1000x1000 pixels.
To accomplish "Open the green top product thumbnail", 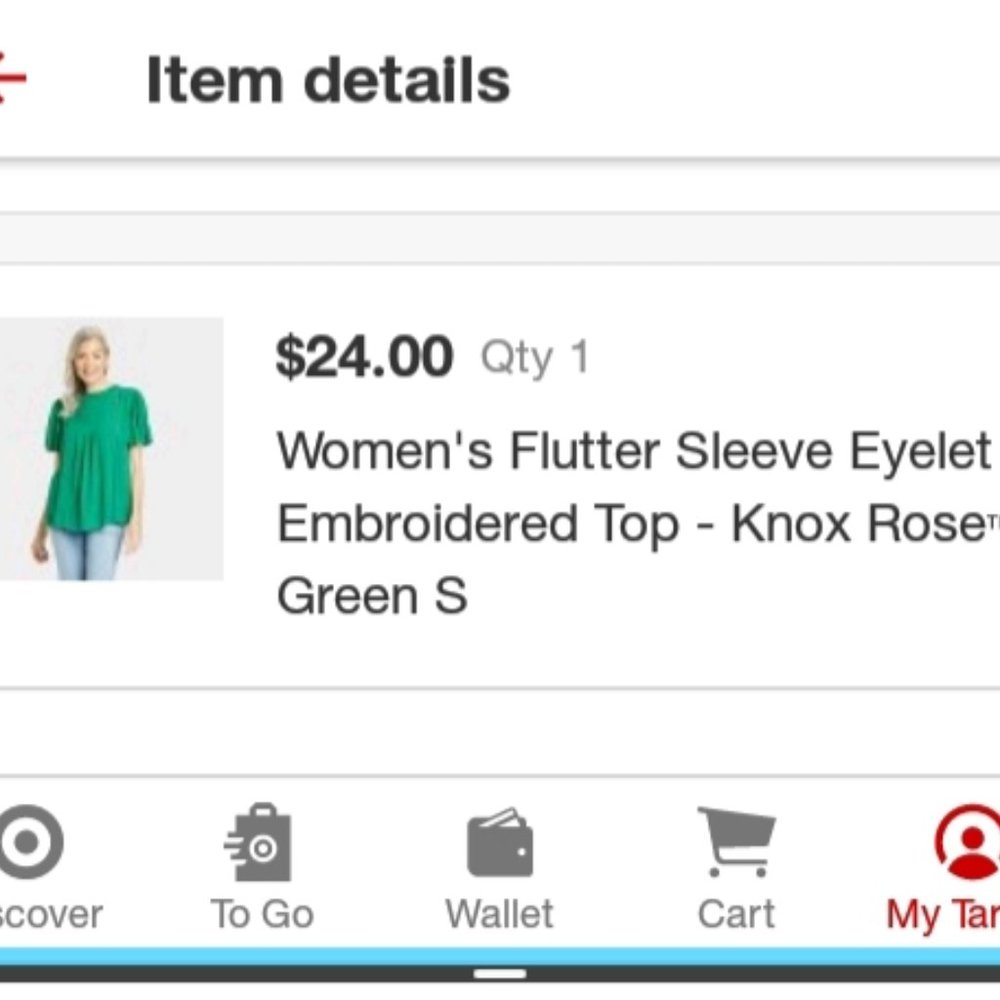I will pyautogui.click(x=110, y=450).
